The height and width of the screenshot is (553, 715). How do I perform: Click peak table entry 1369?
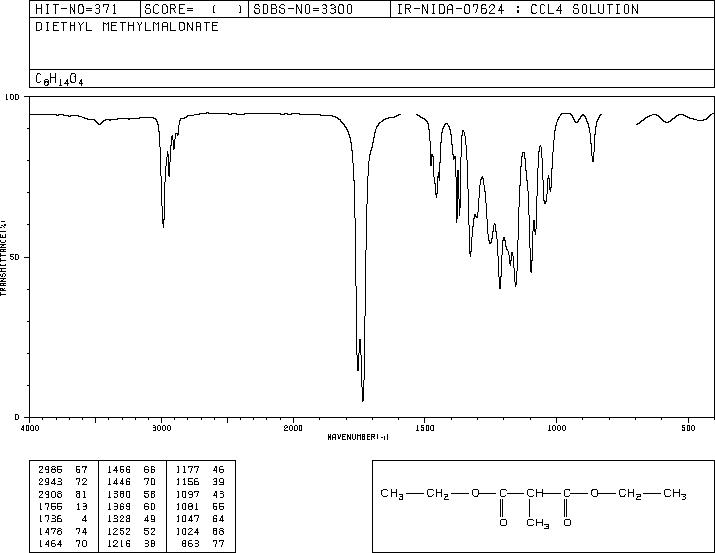(119, 506)
